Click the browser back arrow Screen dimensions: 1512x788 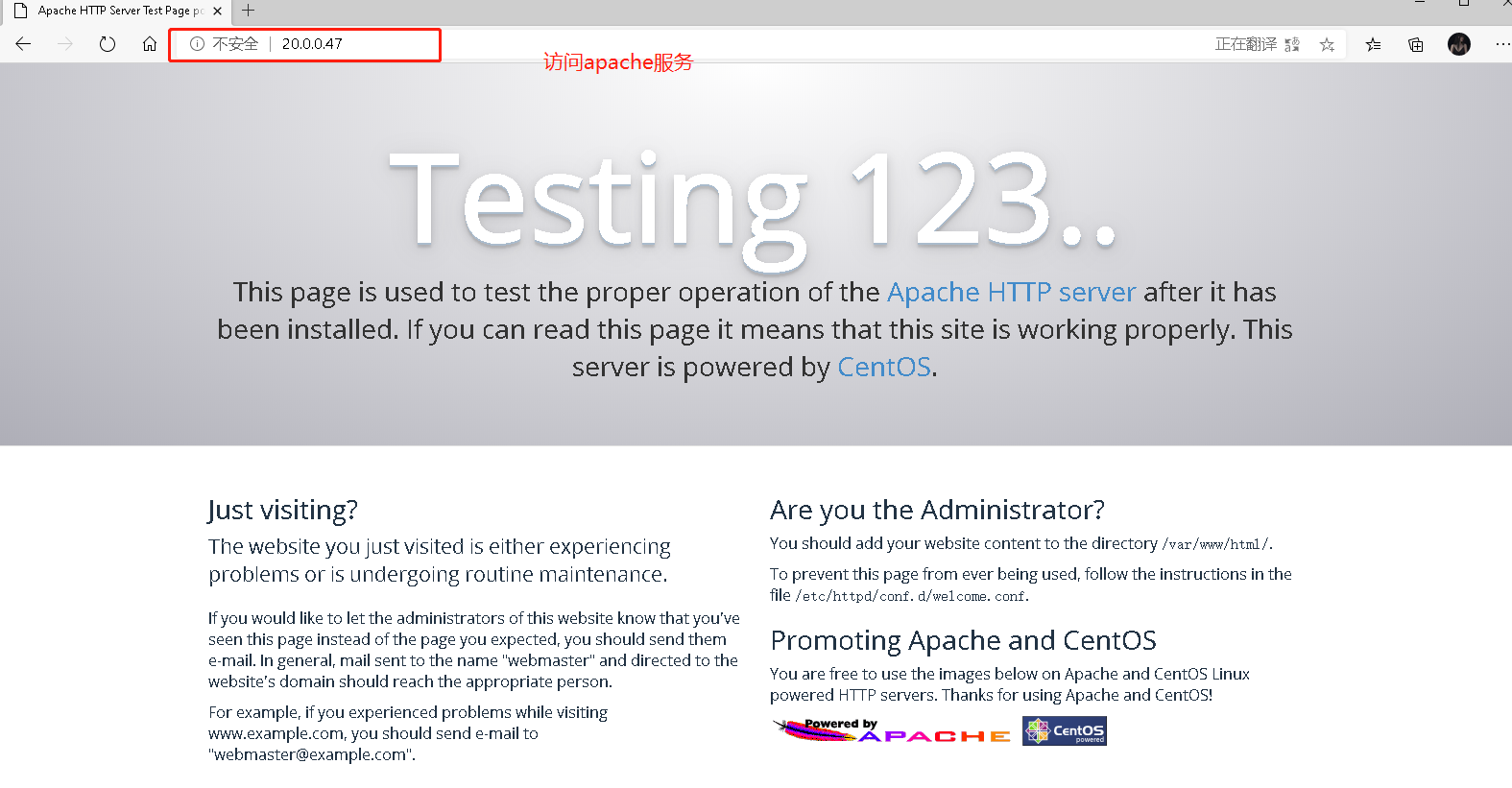[x=23, y=44]
